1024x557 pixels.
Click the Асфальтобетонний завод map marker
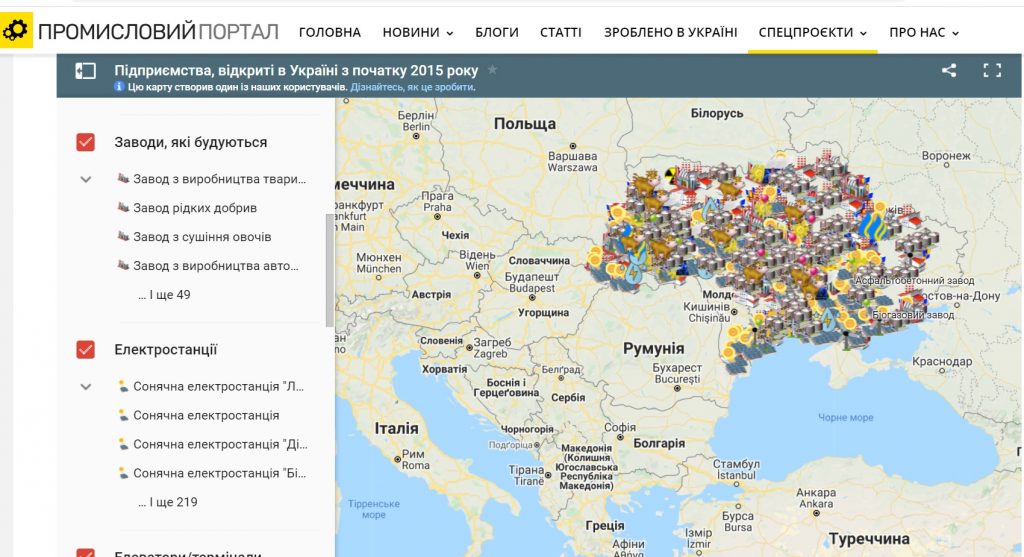(x=914, y=281)
